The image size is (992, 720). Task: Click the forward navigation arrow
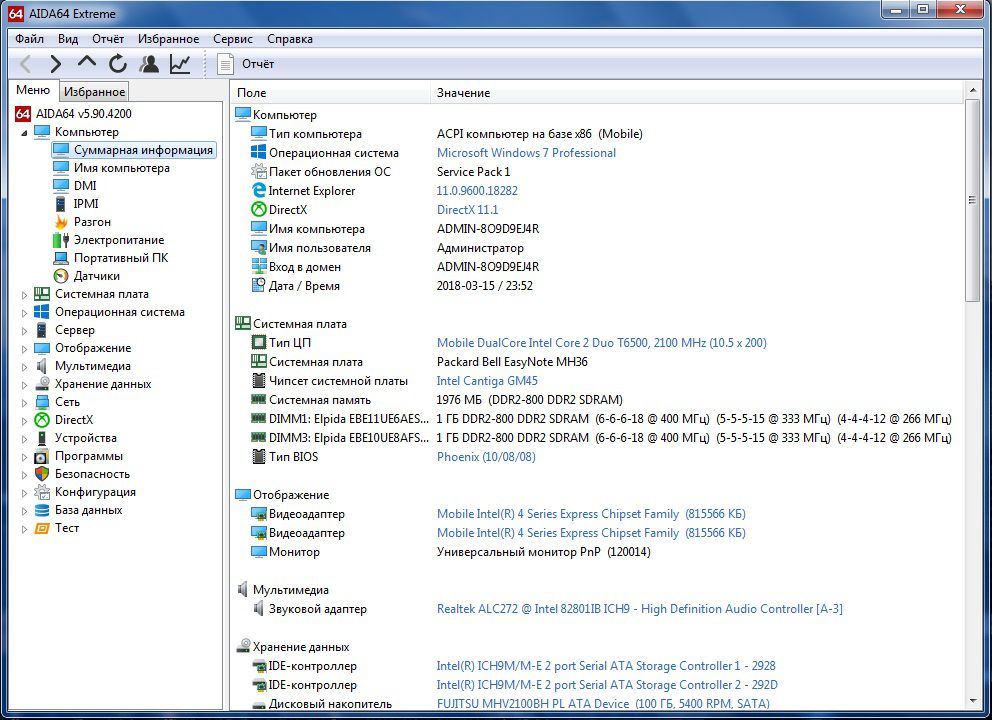point(56,64)
